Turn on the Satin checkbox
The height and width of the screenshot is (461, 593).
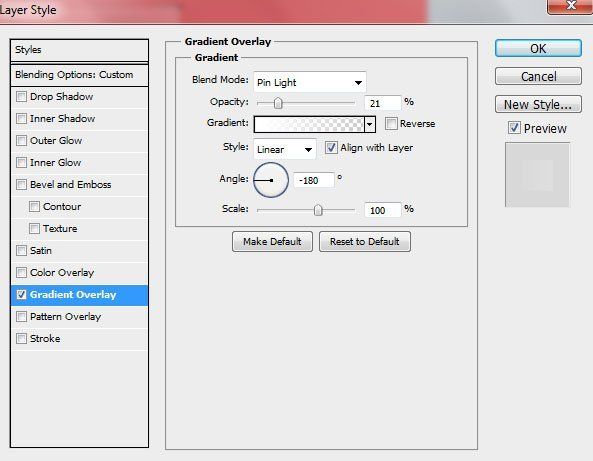click(21, 250)
